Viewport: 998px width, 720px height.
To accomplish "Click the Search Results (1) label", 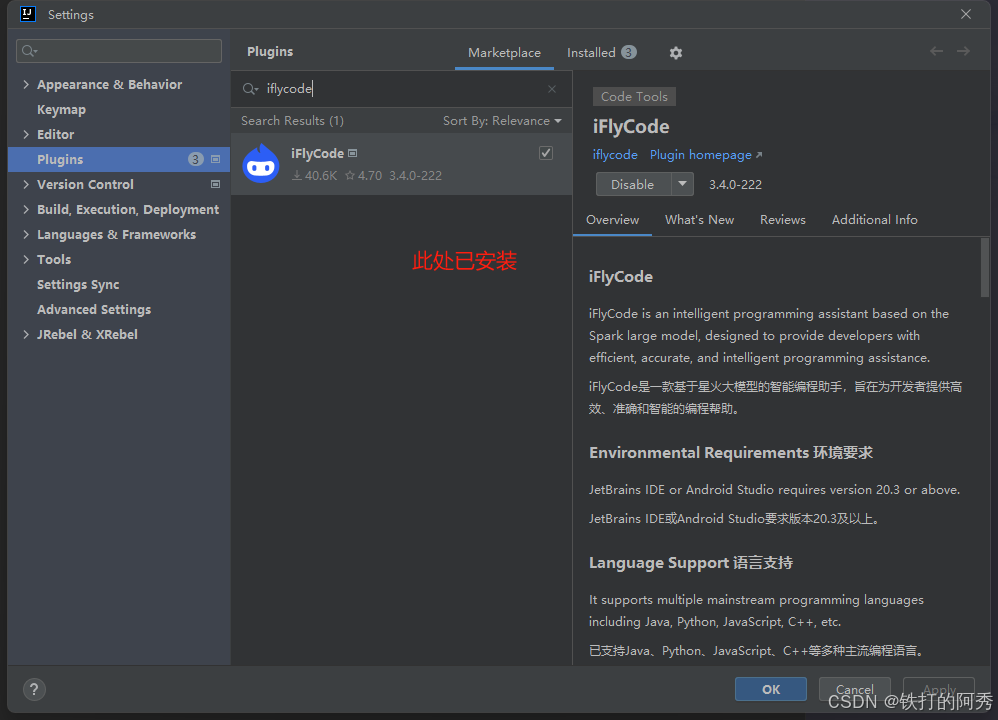I will [292, 121].
